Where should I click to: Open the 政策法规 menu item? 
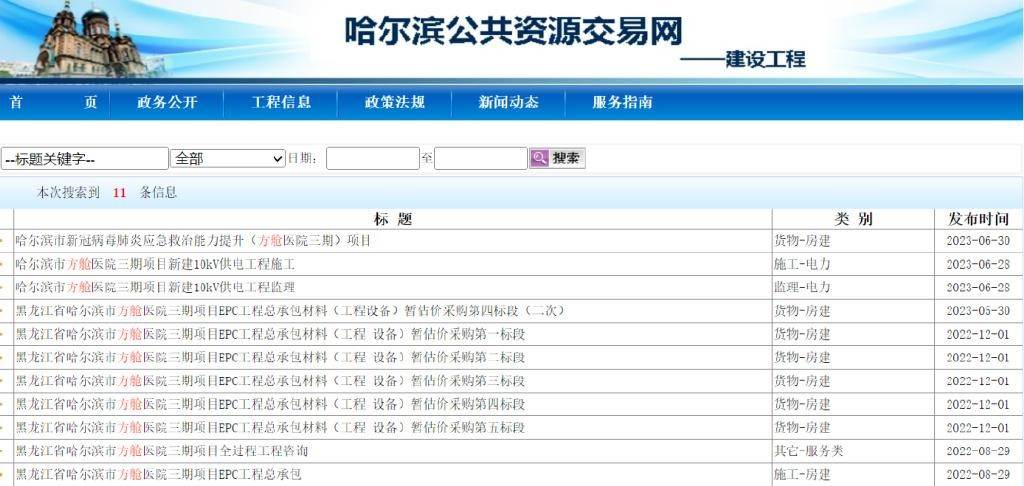pos(394,103)
